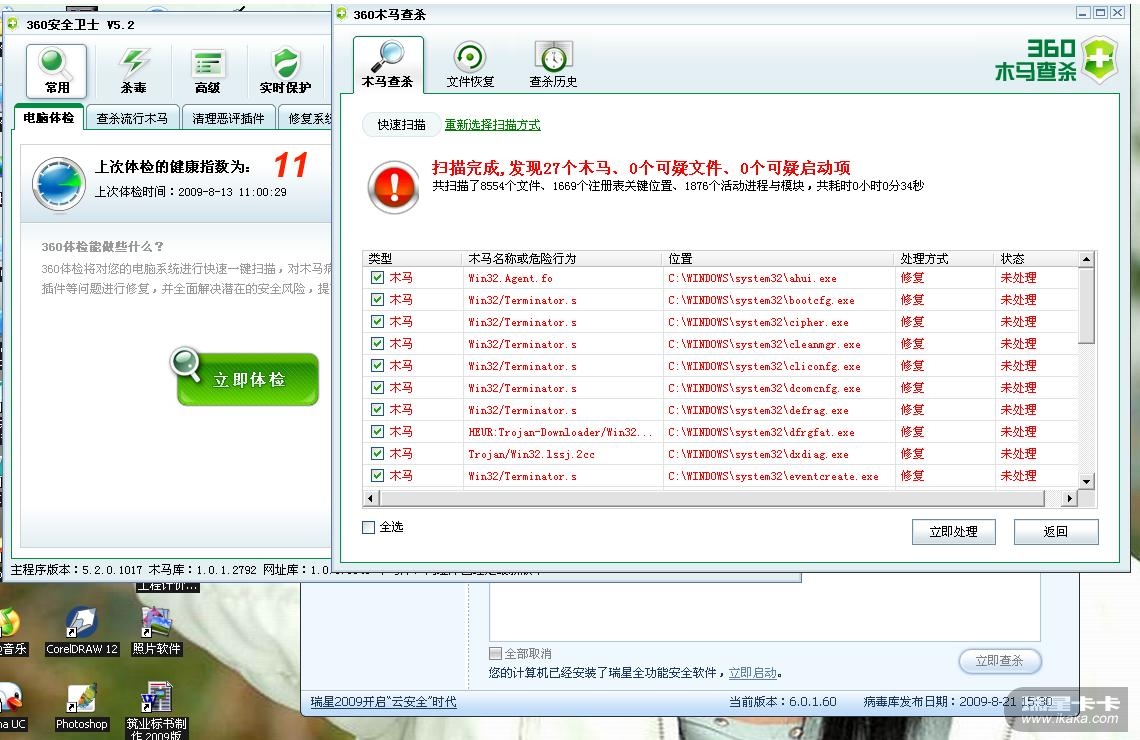
Task: Uncheck the Win32.Agent.fo trojan row checkbox
Action: coord(377,277)
